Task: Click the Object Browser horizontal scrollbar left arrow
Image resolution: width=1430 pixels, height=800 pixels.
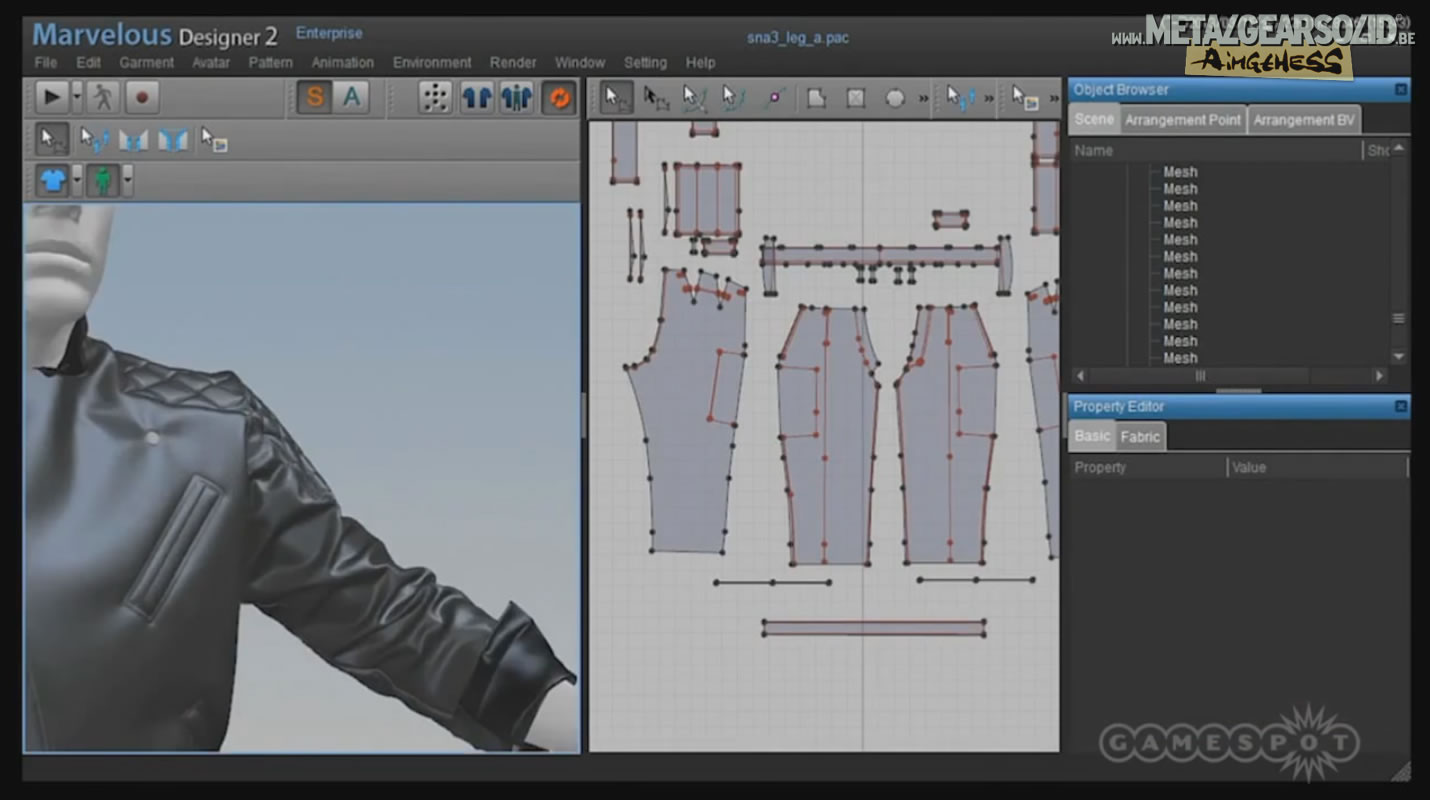Action: 1080,376
